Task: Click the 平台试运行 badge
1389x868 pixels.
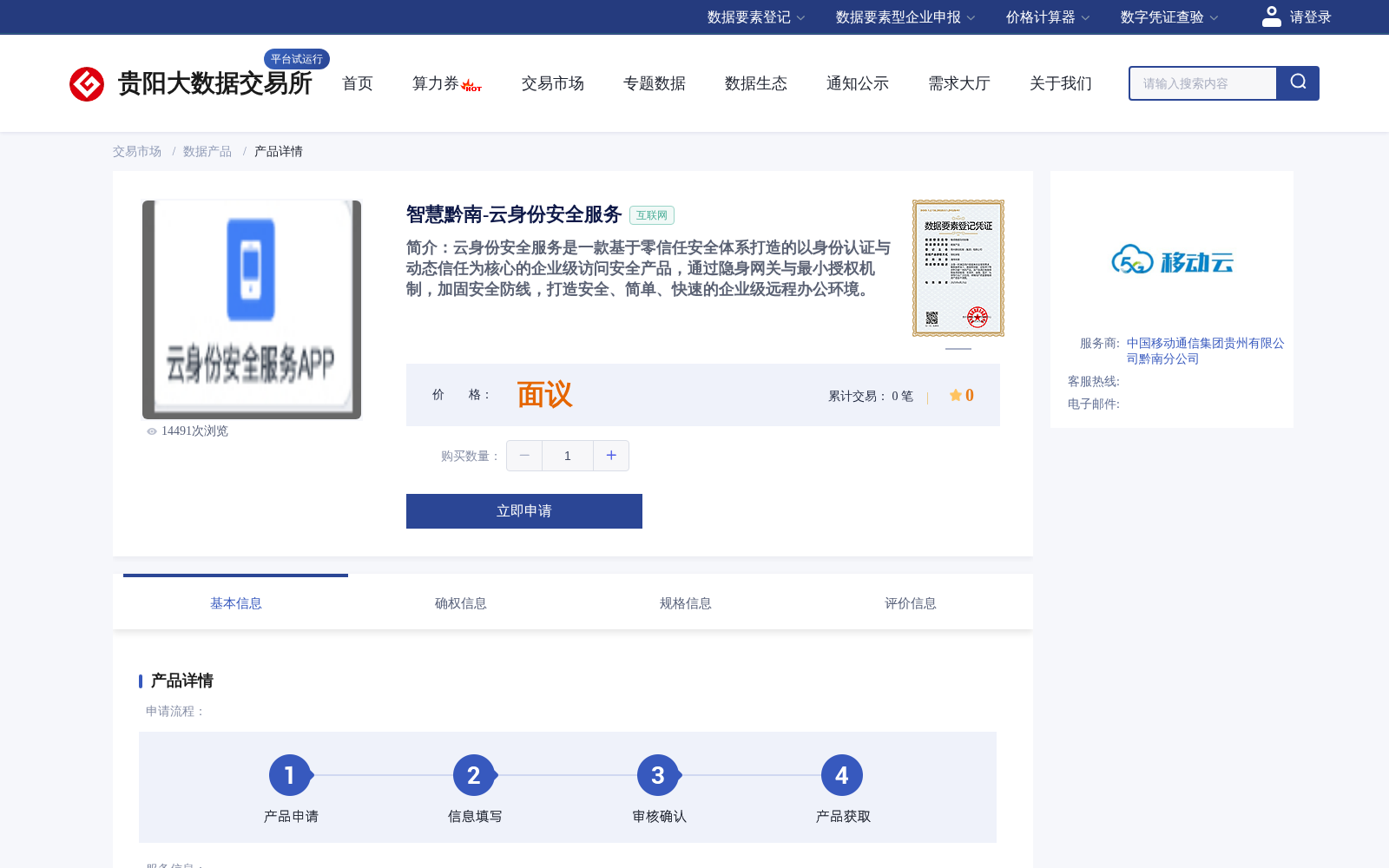Action: coord(297,59)
